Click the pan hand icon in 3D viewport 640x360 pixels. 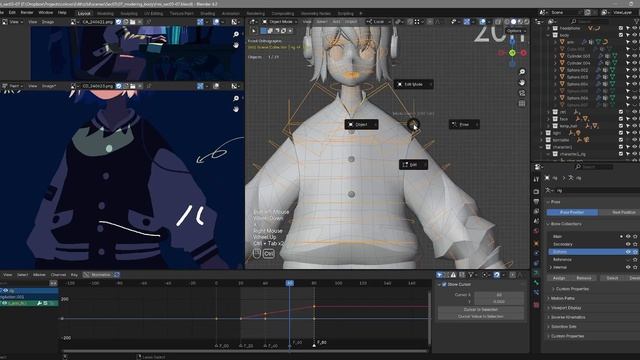click(522, 82)
